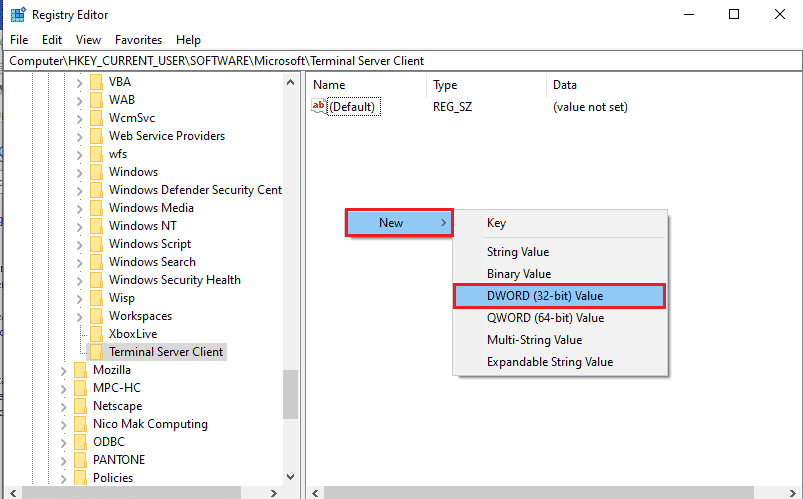Click the tree scroll down arrow
This screenshot has width=803, height=499.
[290, 476]
